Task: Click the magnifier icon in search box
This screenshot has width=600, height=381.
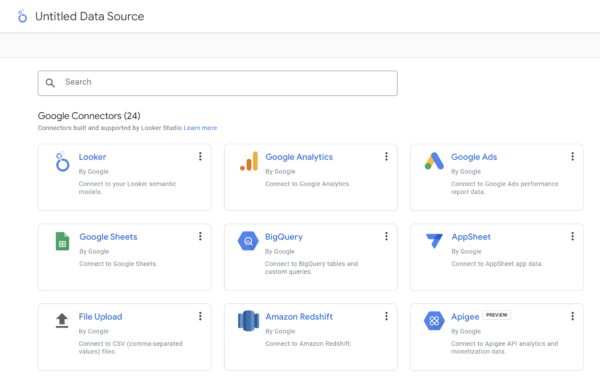Action: point(50,83)
